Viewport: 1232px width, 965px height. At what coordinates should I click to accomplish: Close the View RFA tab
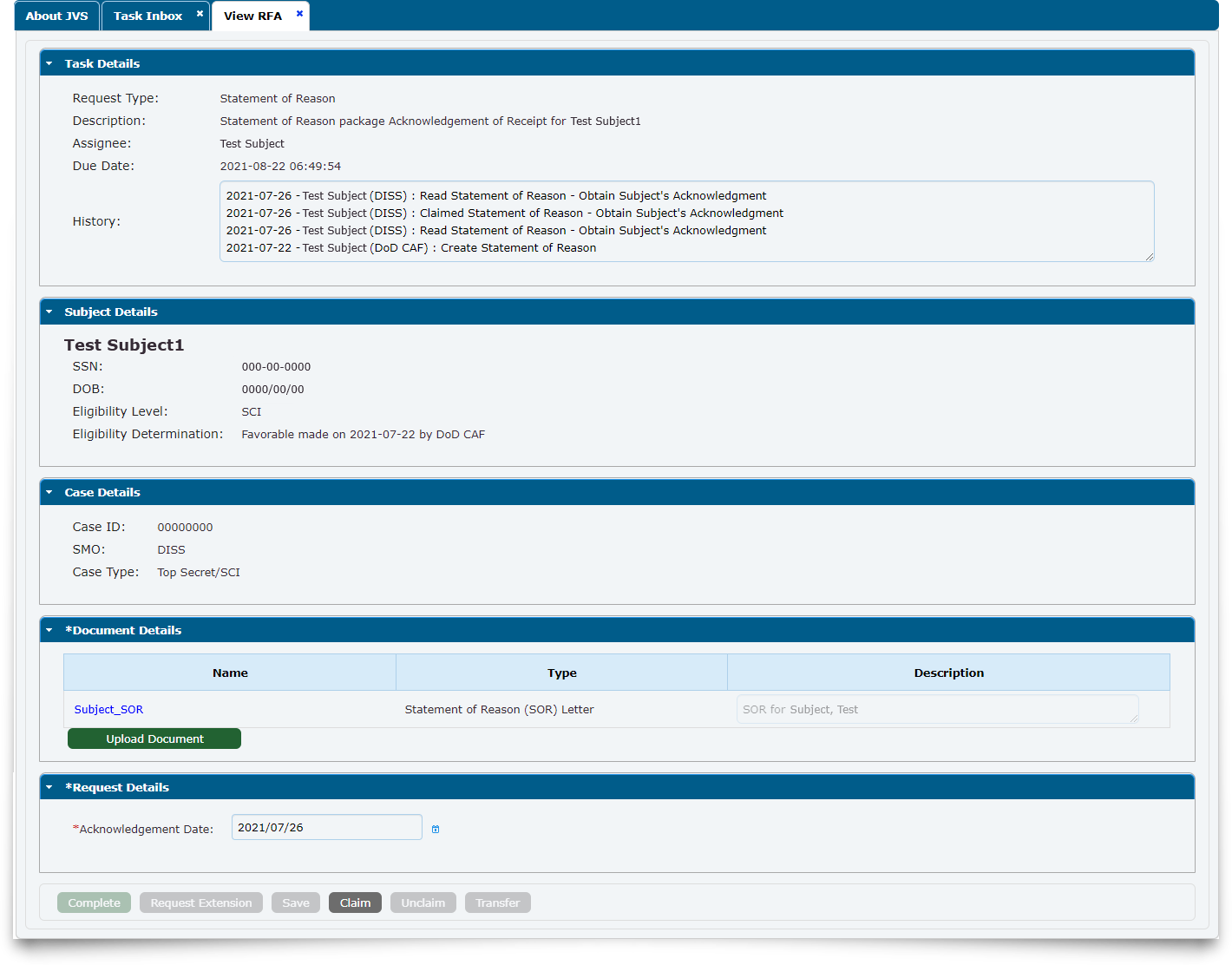(299, 13)
